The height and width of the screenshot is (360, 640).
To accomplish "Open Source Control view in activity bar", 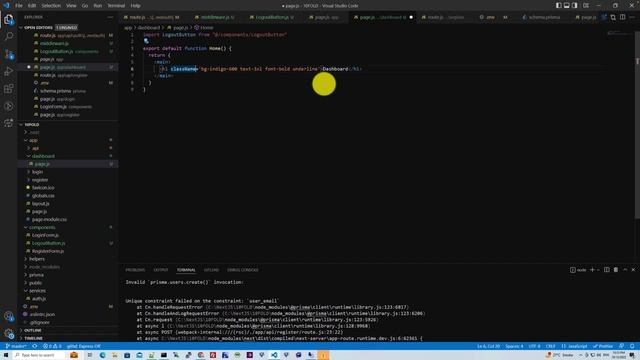I will coord(9,54).
